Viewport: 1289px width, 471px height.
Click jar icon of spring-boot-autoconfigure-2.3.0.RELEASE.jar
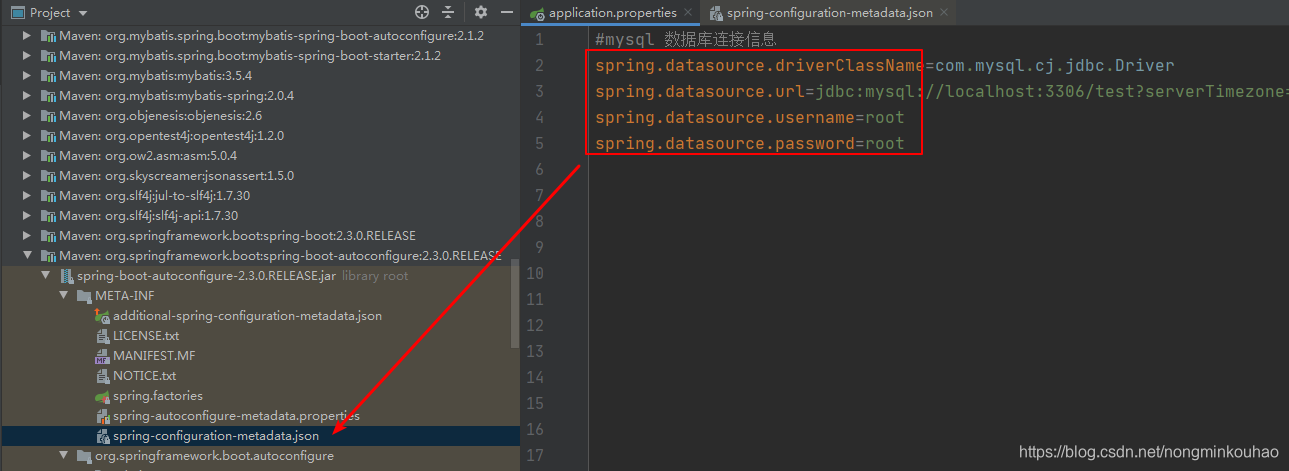(66, 275)
